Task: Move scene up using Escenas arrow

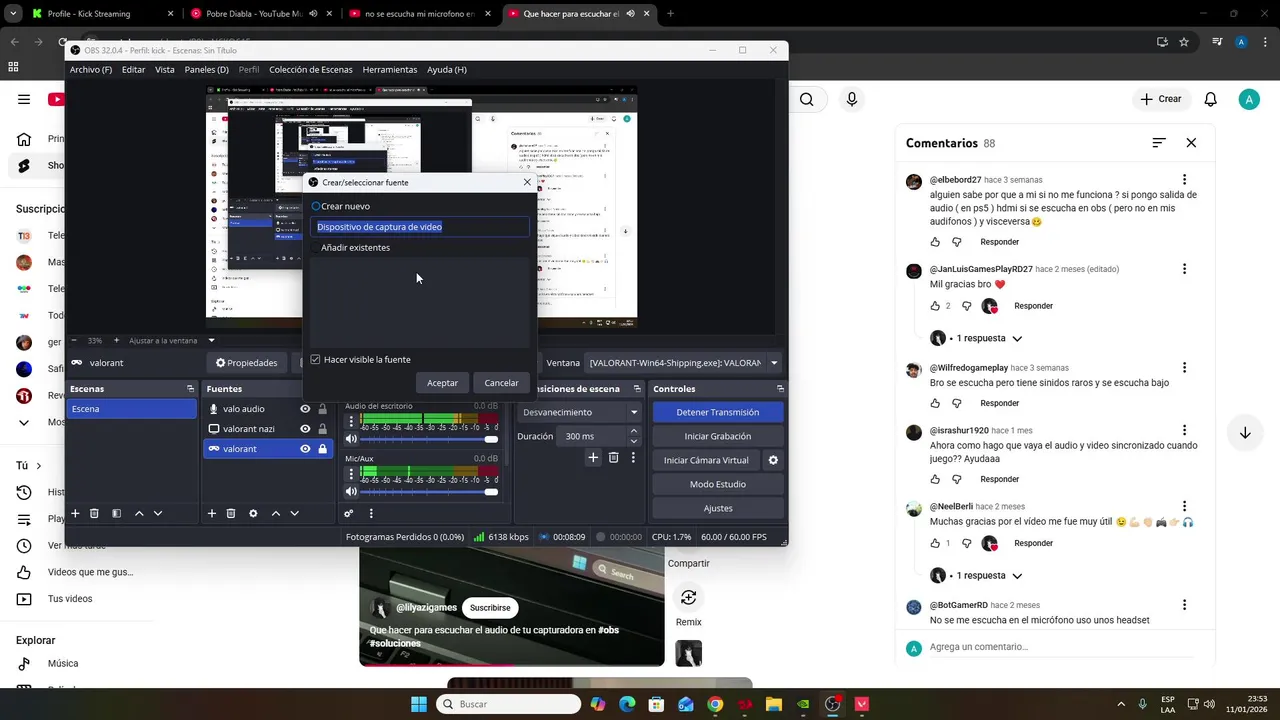Action: tap(139, 513)
